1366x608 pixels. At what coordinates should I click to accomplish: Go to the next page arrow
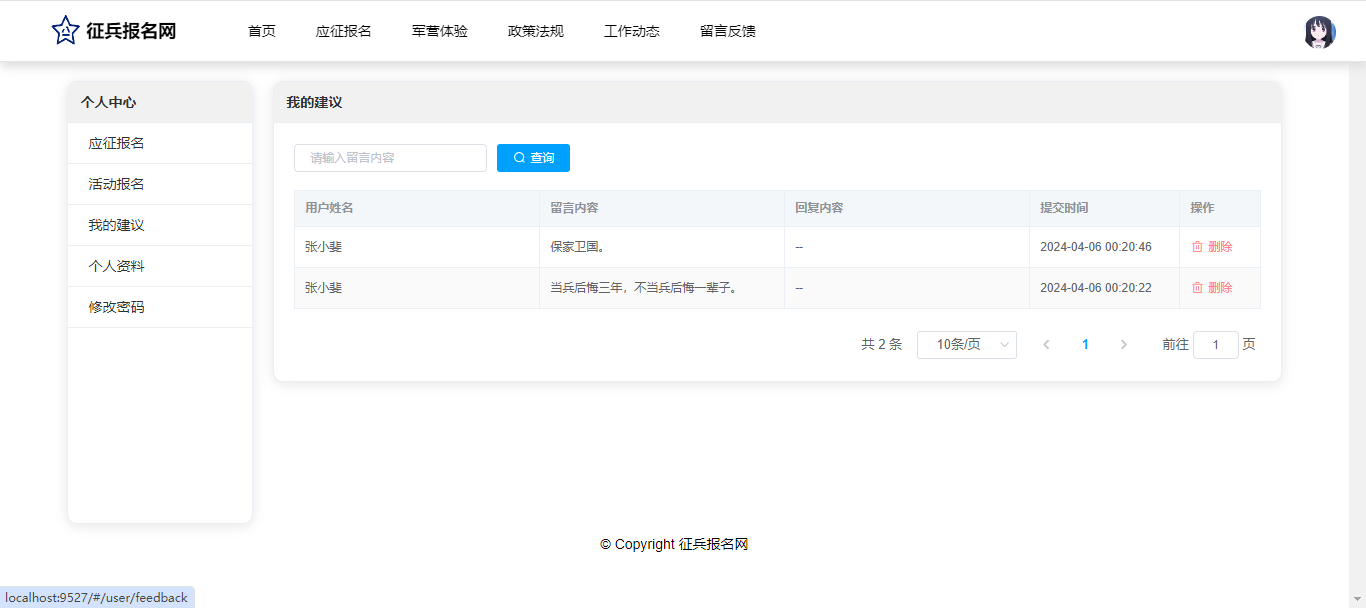click(x=1123, y=345)
